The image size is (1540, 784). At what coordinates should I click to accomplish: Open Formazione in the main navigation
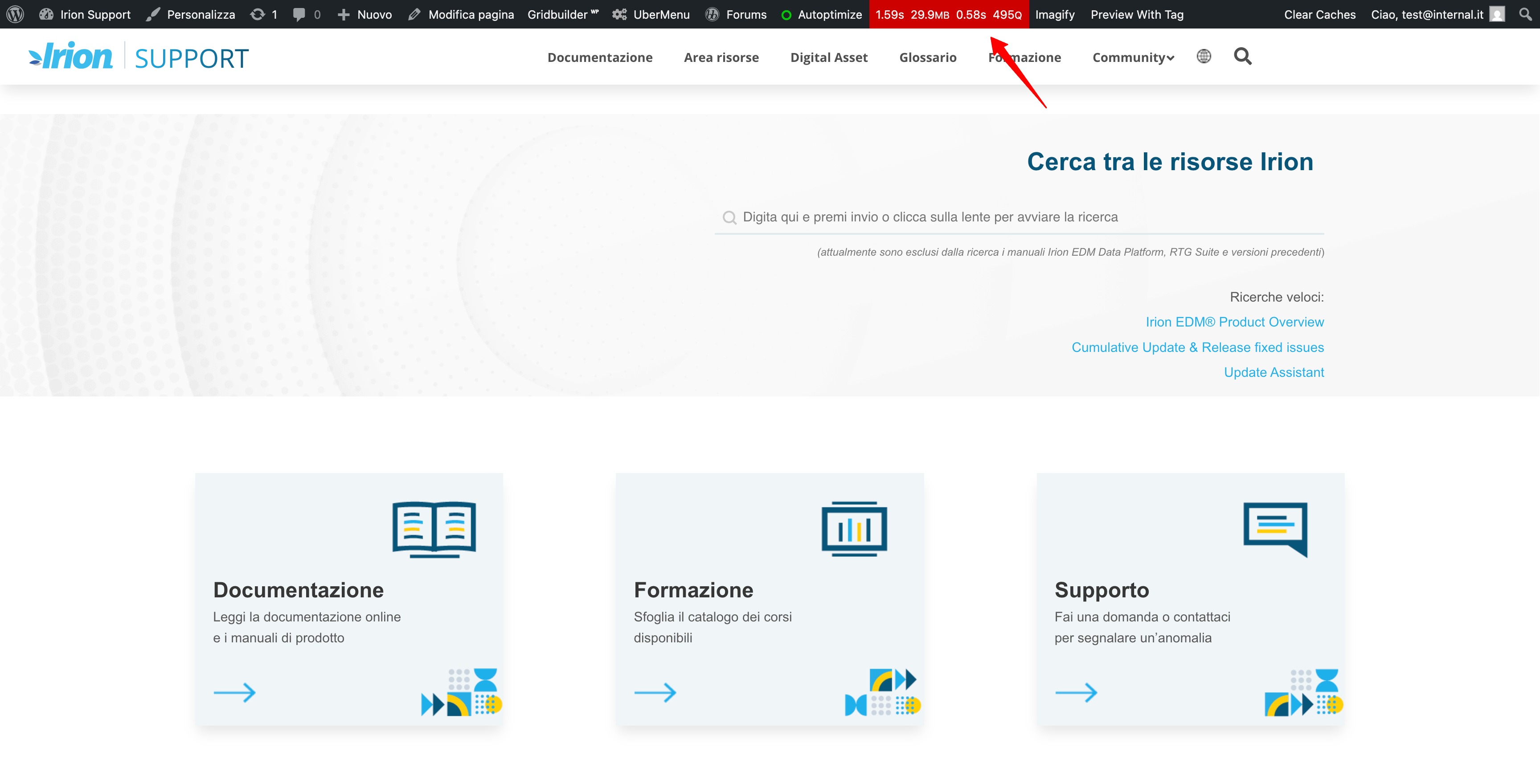[x=1024, y=57]
